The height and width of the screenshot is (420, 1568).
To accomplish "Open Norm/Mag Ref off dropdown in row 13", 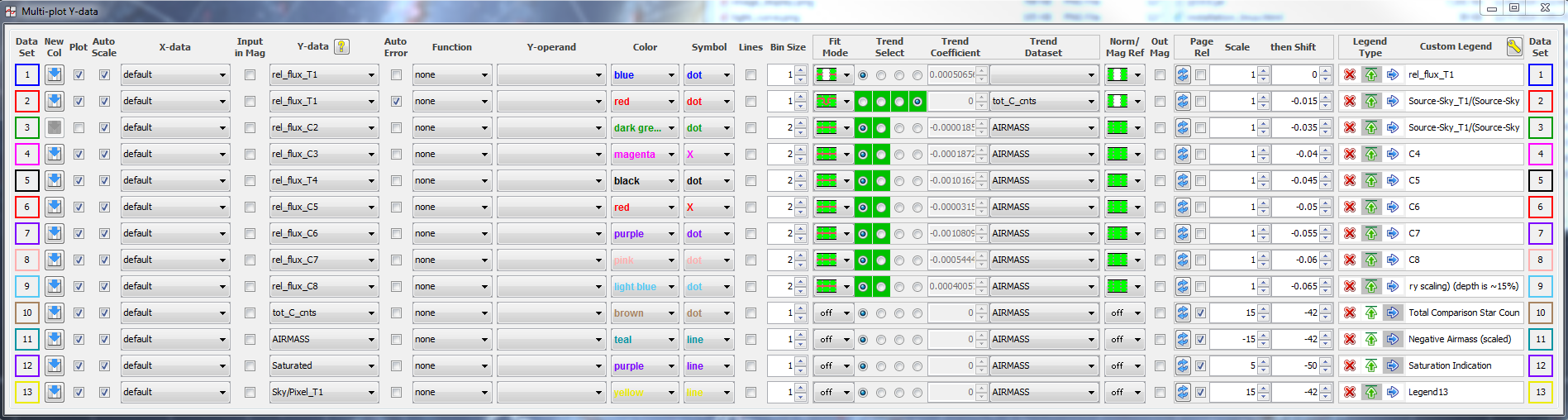I will point(1124,392).
